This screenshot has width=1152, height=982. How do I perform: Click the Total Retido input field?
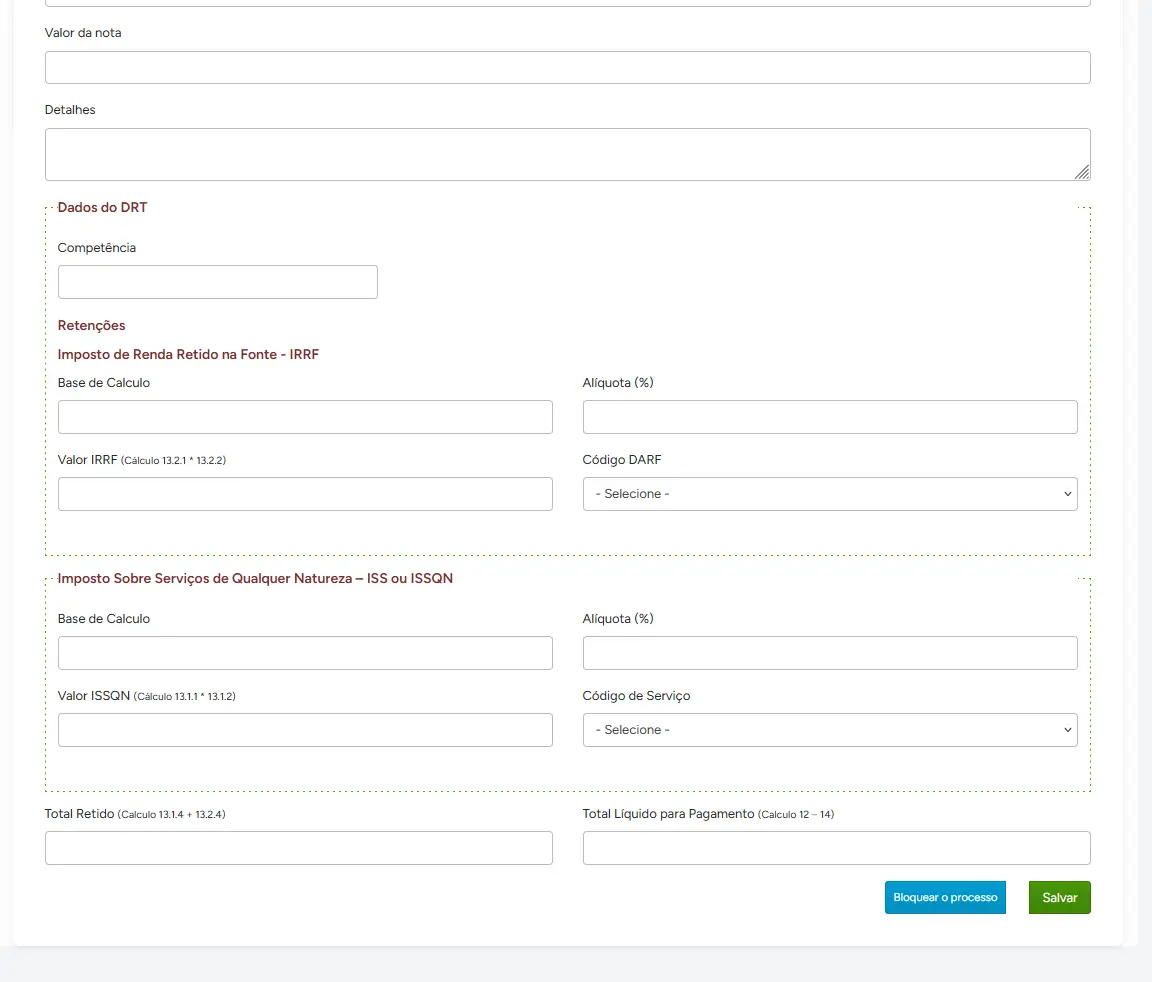tap(298, 848)
